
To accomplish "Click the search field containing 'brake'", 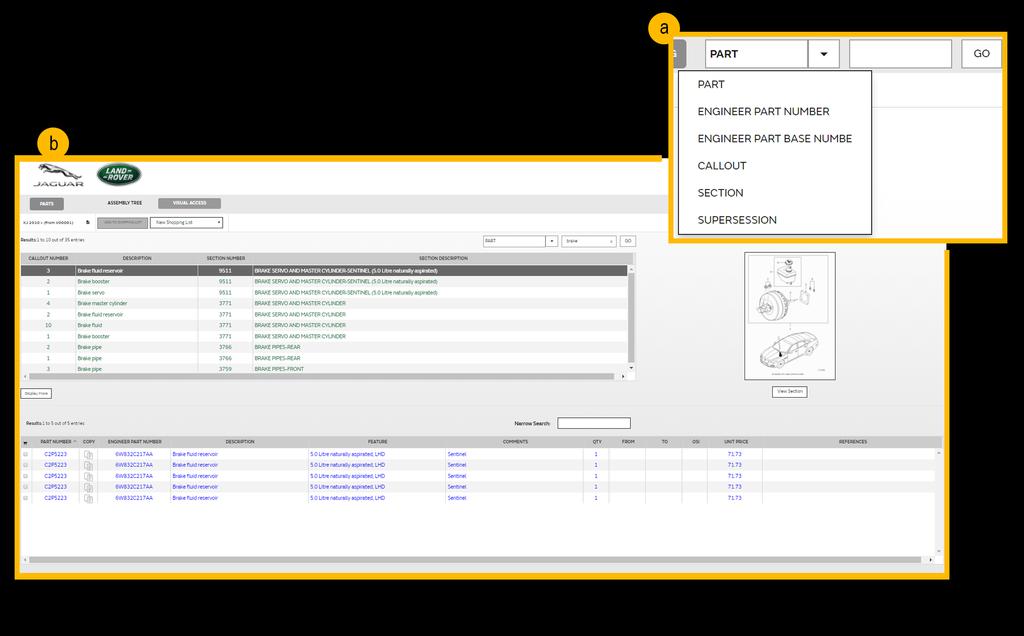I will (x=588, y=241).
